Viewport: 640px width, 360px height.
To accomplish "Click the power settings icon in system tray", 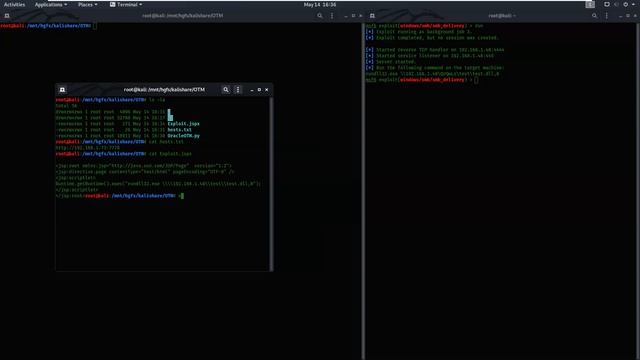I will click(625, 4).
